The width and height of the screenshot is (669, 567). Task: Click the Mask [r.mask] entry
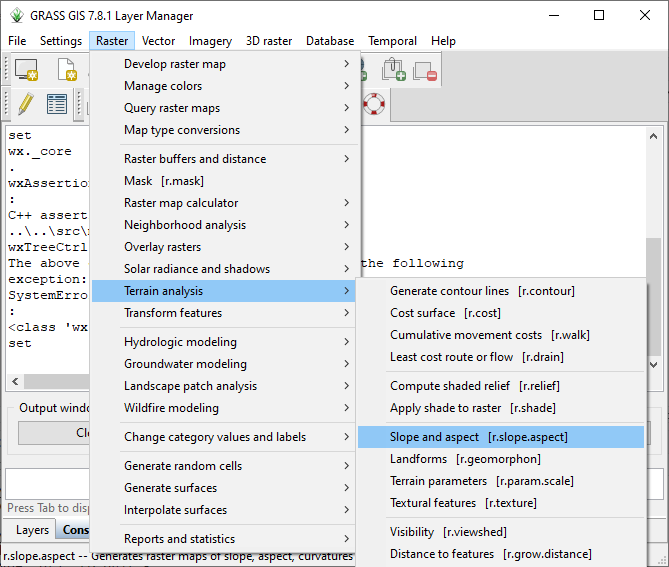pos(158,181)
